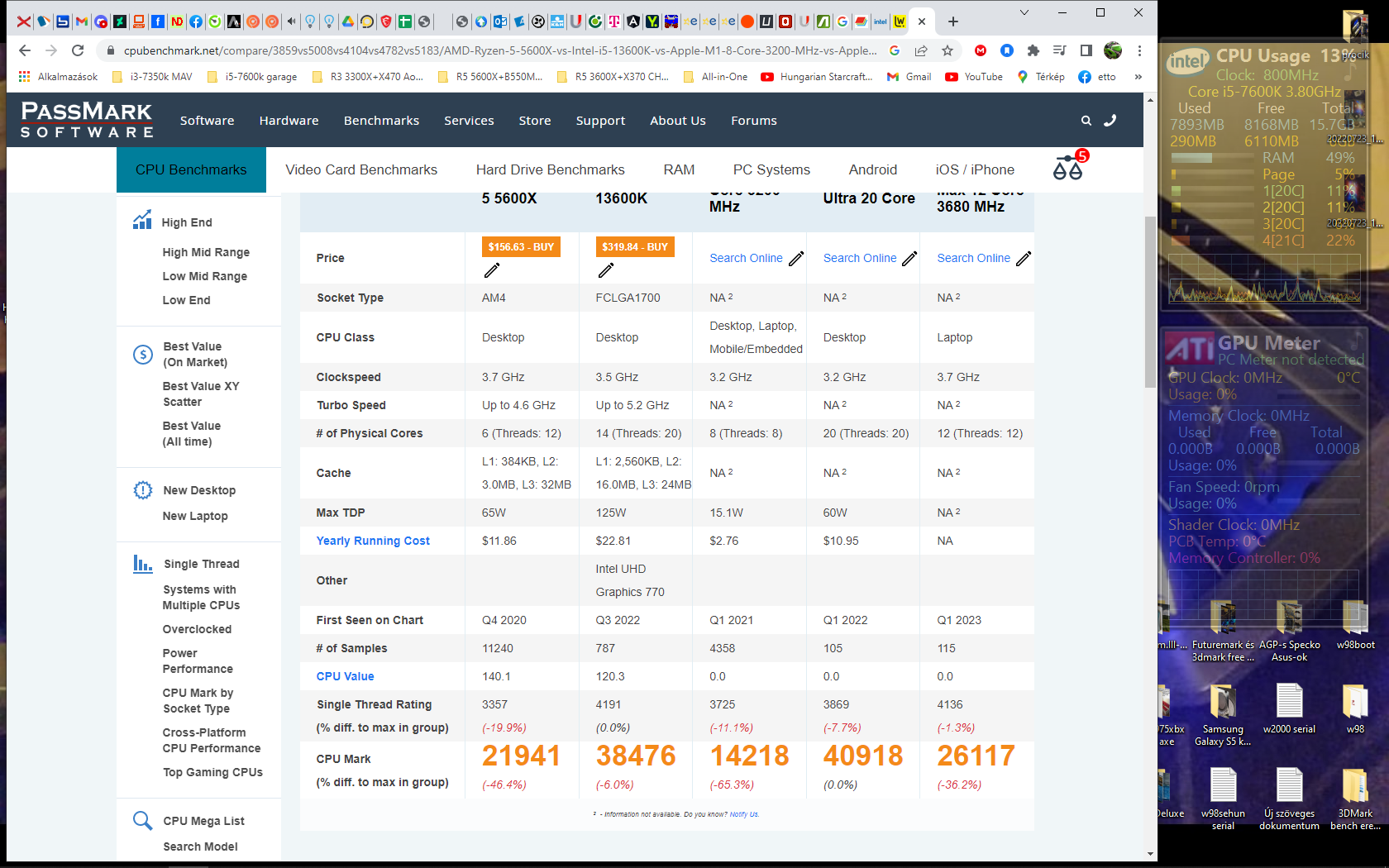
Task: Click the Google icon in the address bar
Action: click(x=895, y=50)
